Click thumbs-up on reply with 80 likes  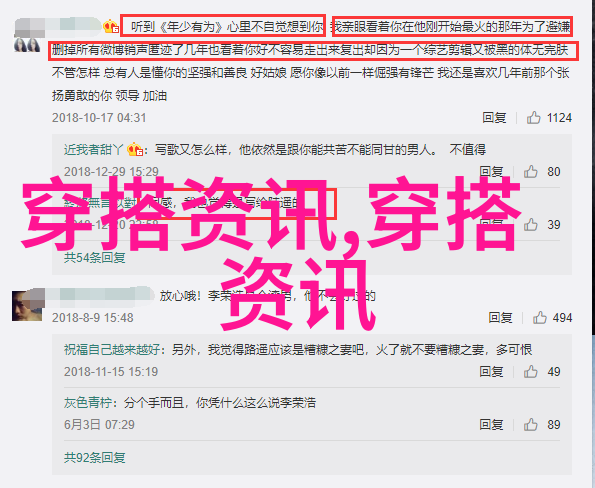pos(530,172)
